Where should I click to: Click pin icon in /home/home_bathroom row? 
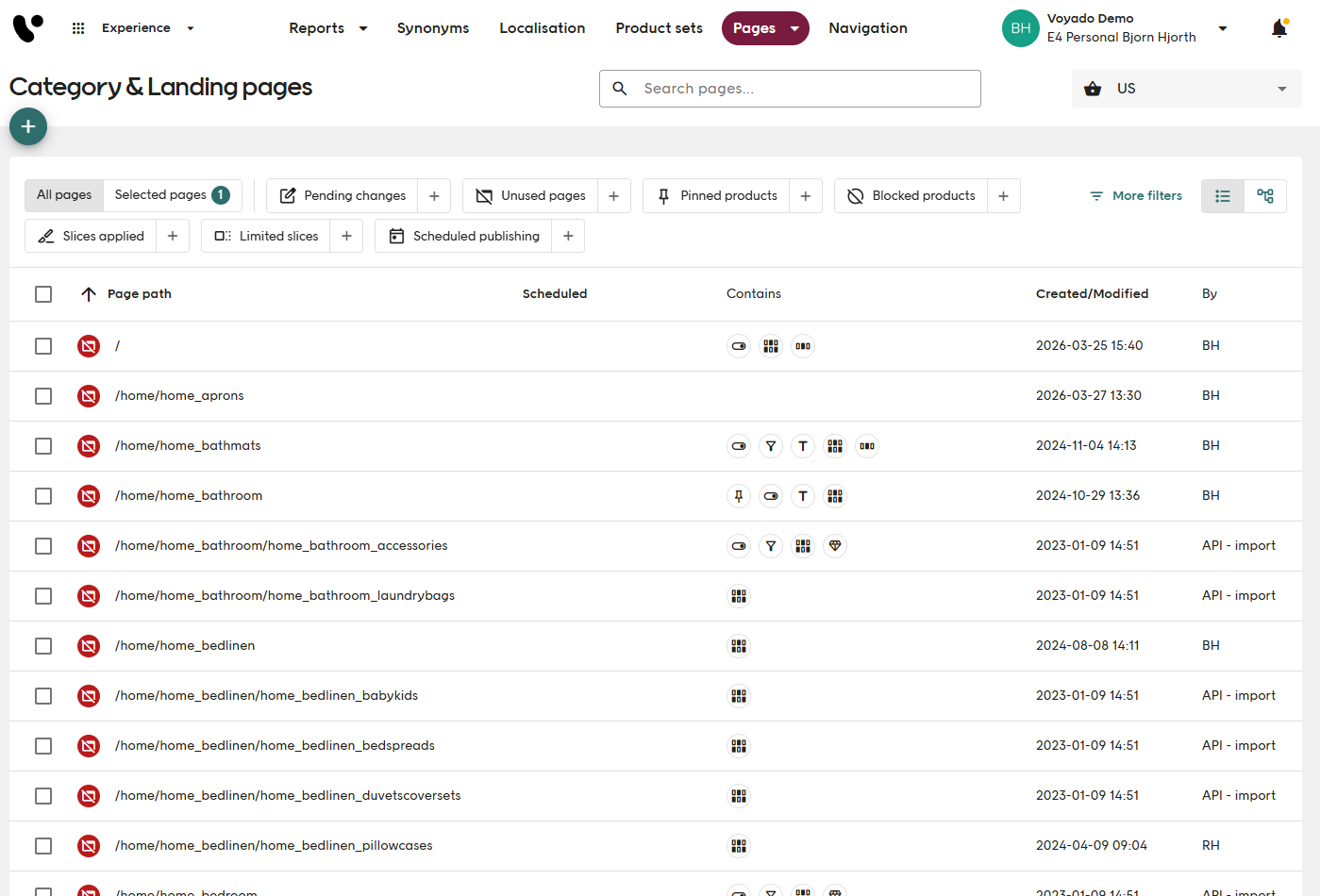tap(739, 496)
